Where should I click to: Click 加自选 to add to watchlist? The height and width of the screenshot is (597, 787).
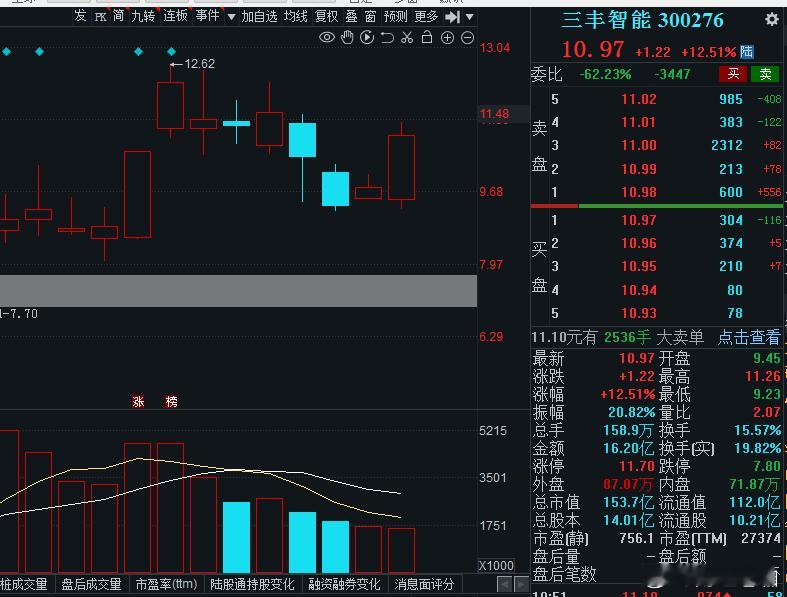click(x=259, y=17)
